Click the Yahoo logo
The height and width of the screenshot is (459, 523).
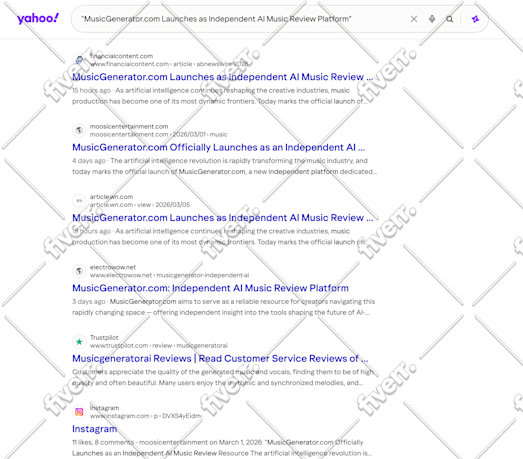pyautogui.click(x=38, y=19)
